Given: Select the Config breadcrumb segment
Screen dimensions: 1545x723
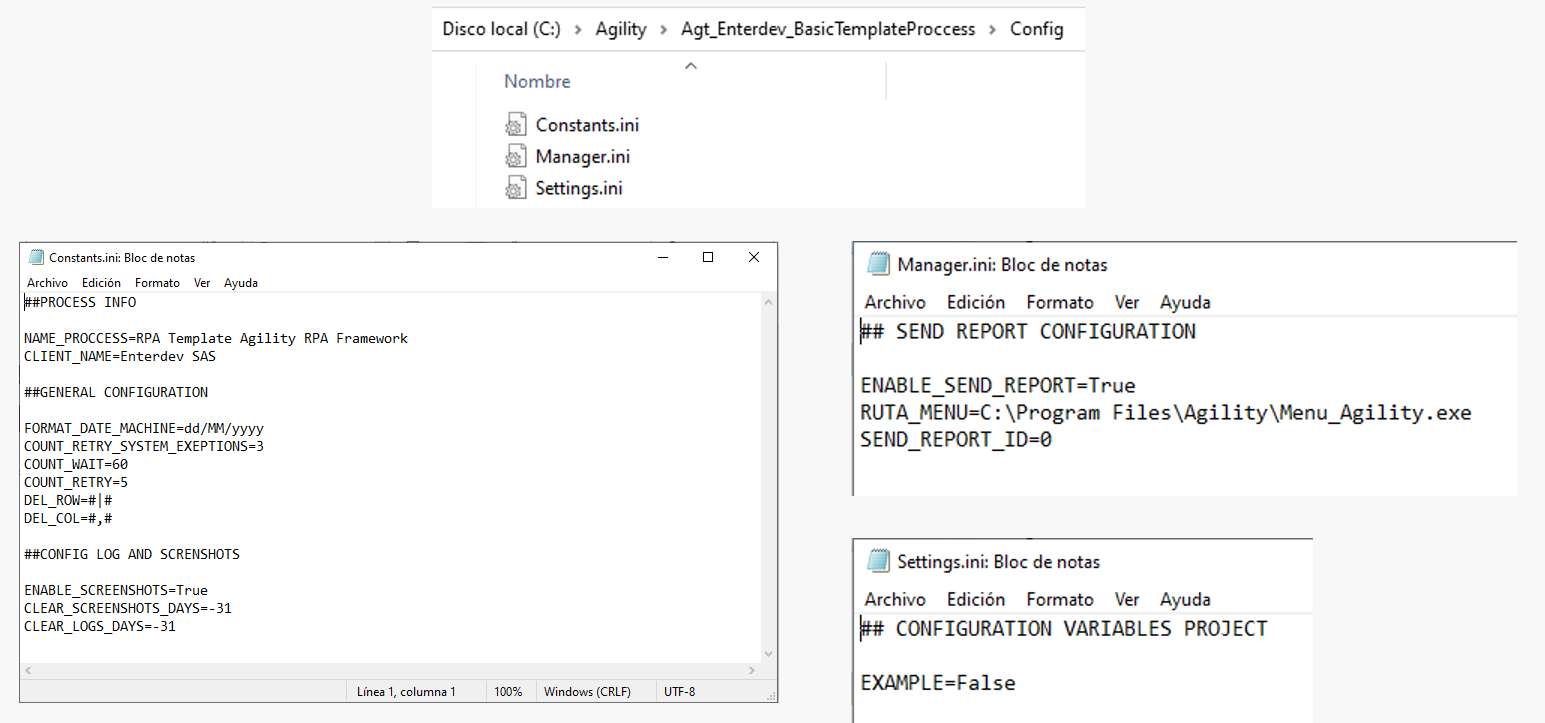Looking at the screenshot, I should pos(1037,29).
